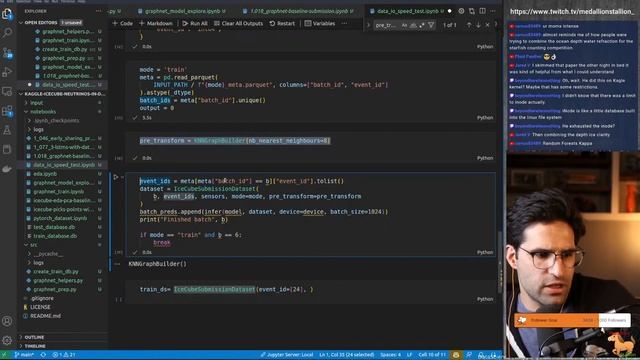Open Source Control view in activity bar
This screenshot has height=360, width=640.
(x=7, y=53)
